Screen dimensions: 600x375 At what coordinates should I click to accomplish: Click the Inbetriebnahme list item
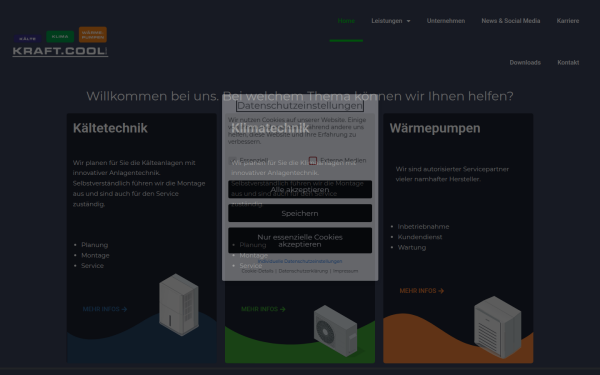(x=423, y=227)
